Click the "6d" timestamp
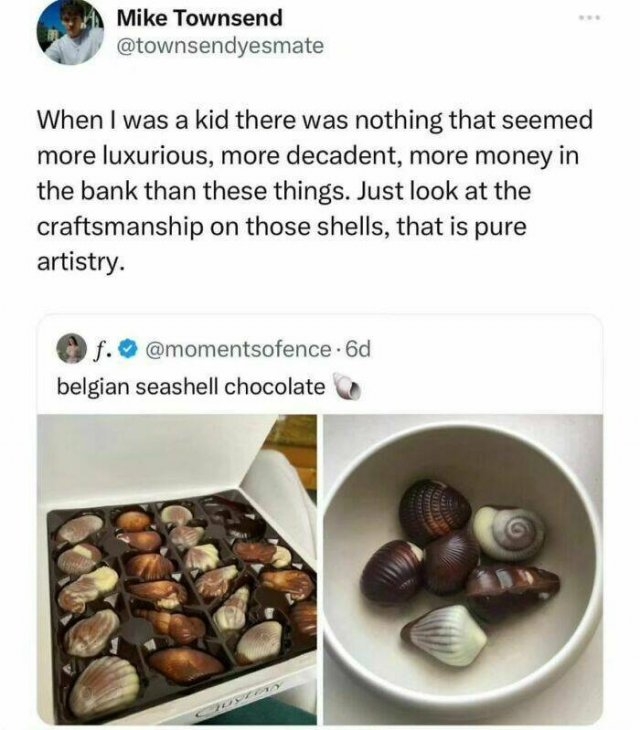Image resolution: width=640 pixels, height=730 pixels. pos(355,349)
